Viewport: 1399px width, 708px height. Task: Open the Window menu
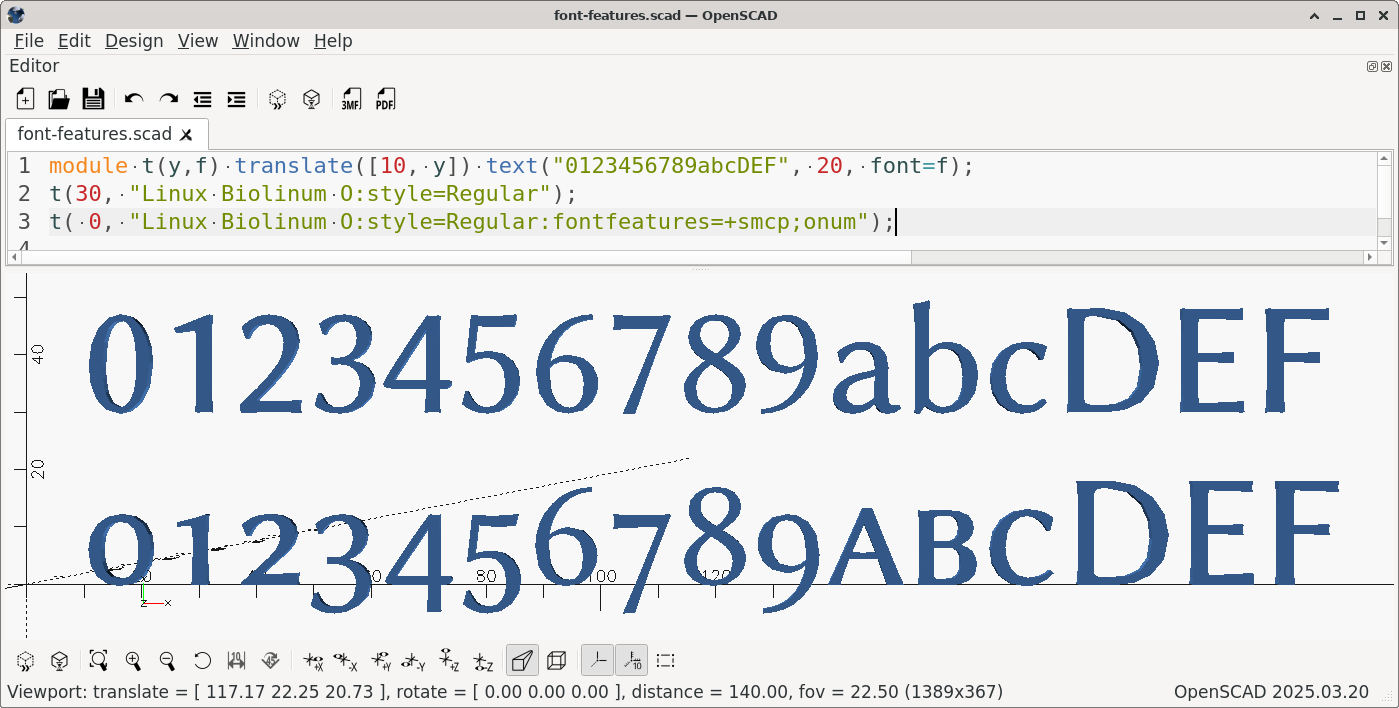(x=266, y=41)
